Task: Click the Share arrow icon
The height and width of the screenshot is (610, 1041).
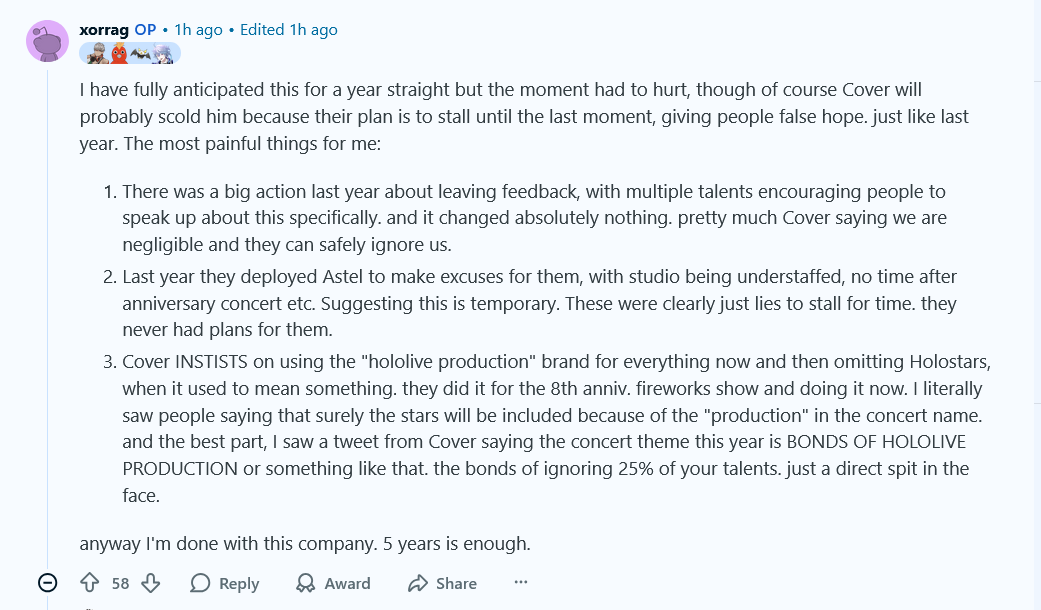Action: tap(417, 583)
